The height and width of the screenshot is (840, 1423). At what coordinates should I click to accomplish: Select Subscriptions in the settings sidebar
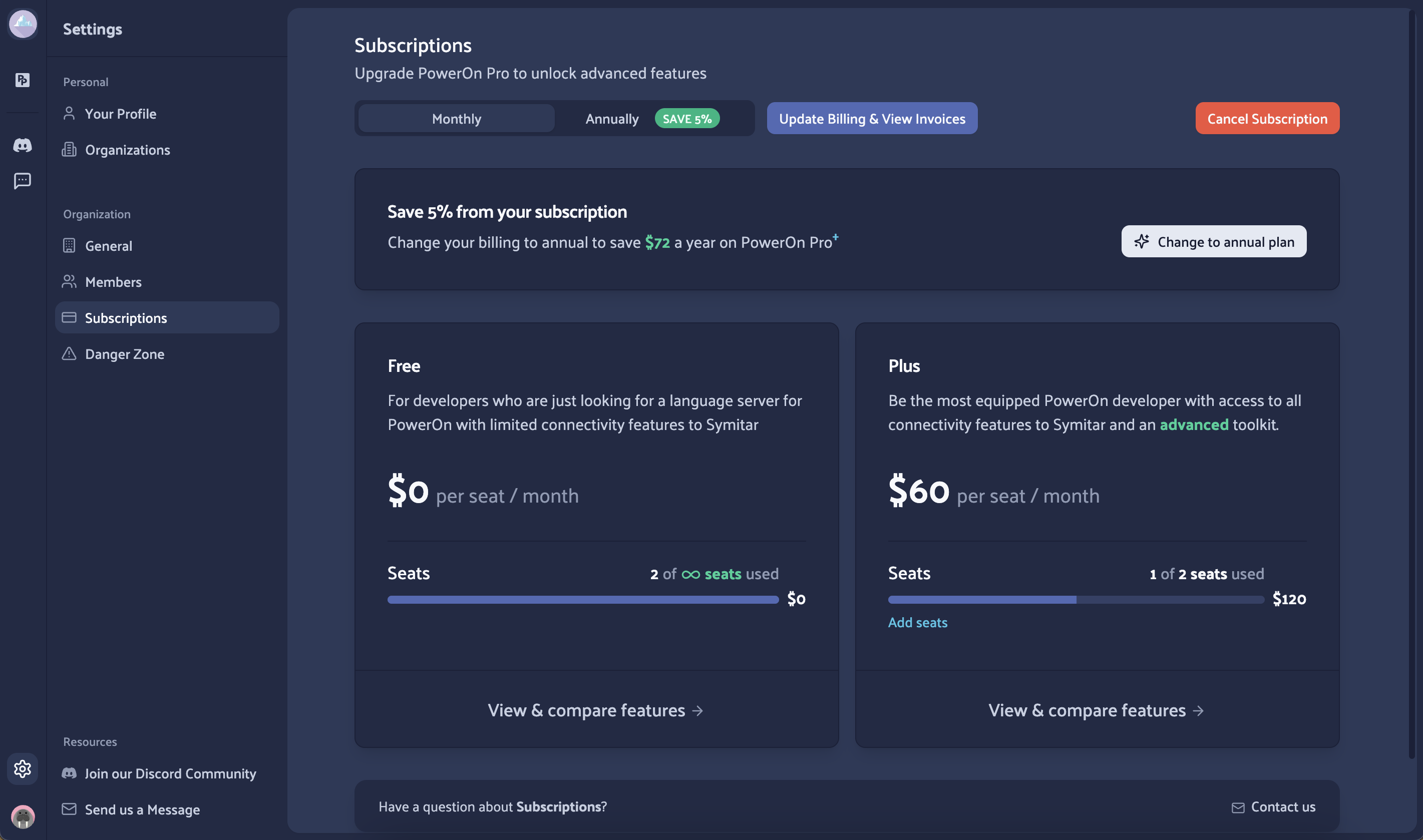click(126, 317)
